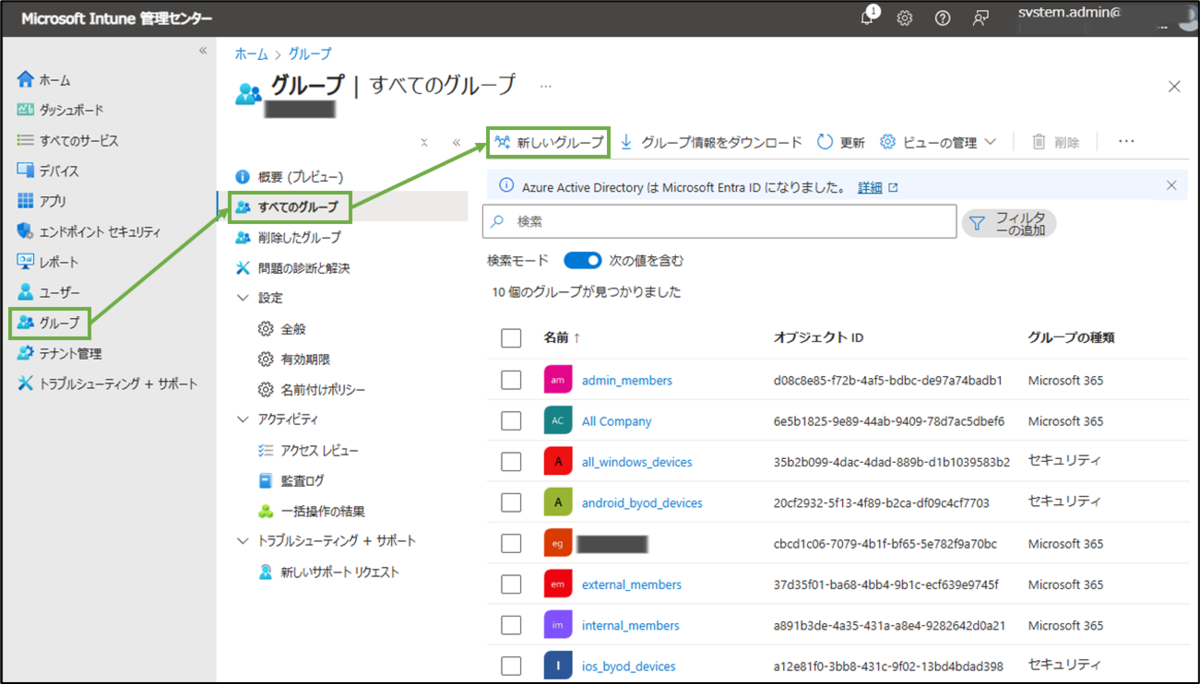Open external_members group link

(632, 584)
